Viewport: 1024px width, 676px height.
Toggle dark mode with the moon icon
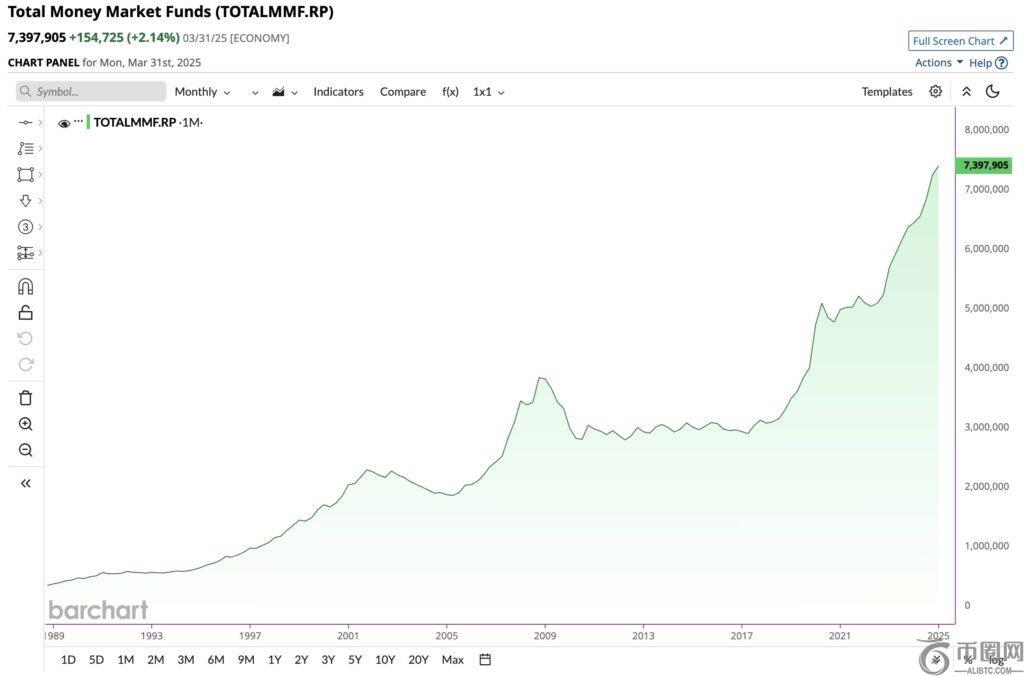(x=992, y=91)
